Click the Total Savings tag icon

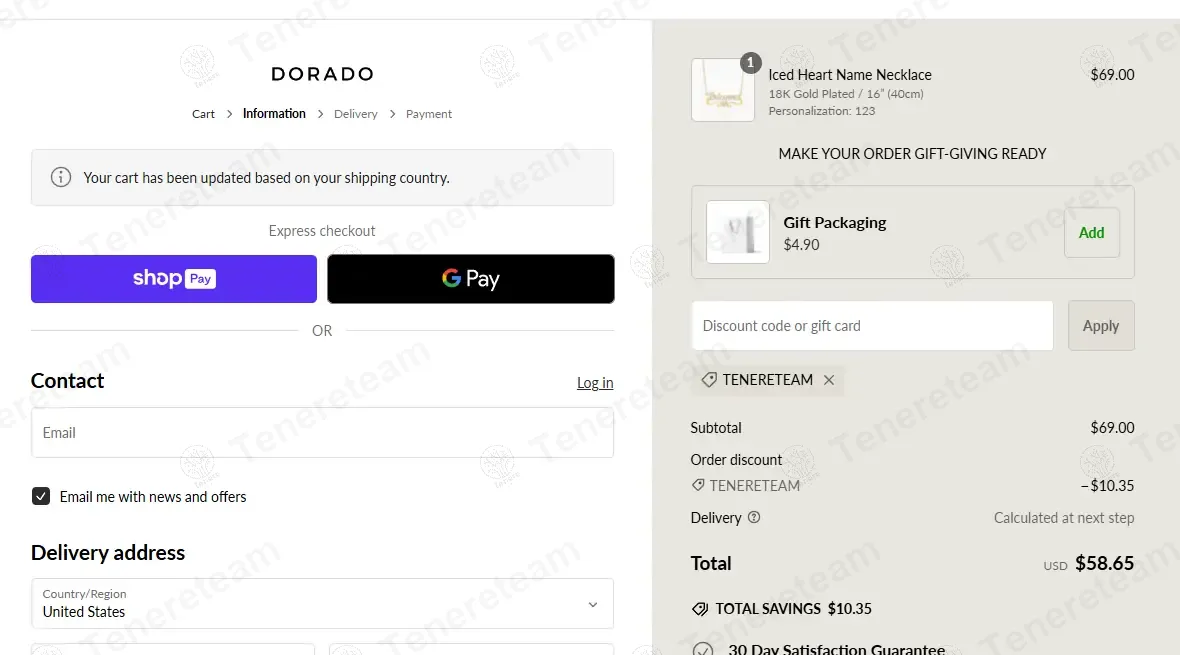pos(700,609)
